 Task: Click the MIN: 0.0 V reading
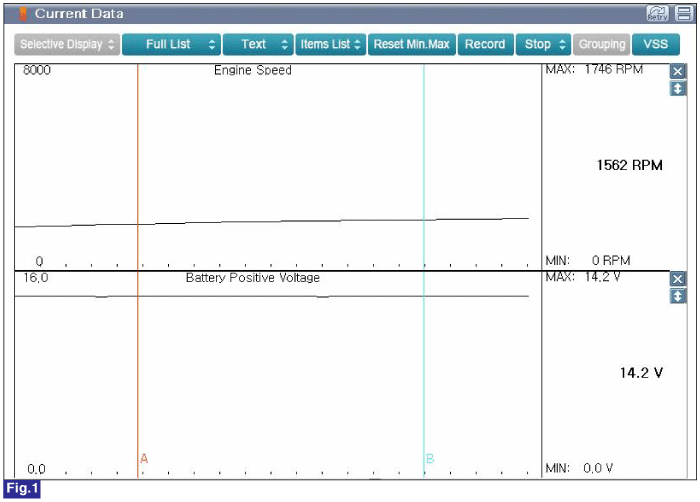coord(579,468)
